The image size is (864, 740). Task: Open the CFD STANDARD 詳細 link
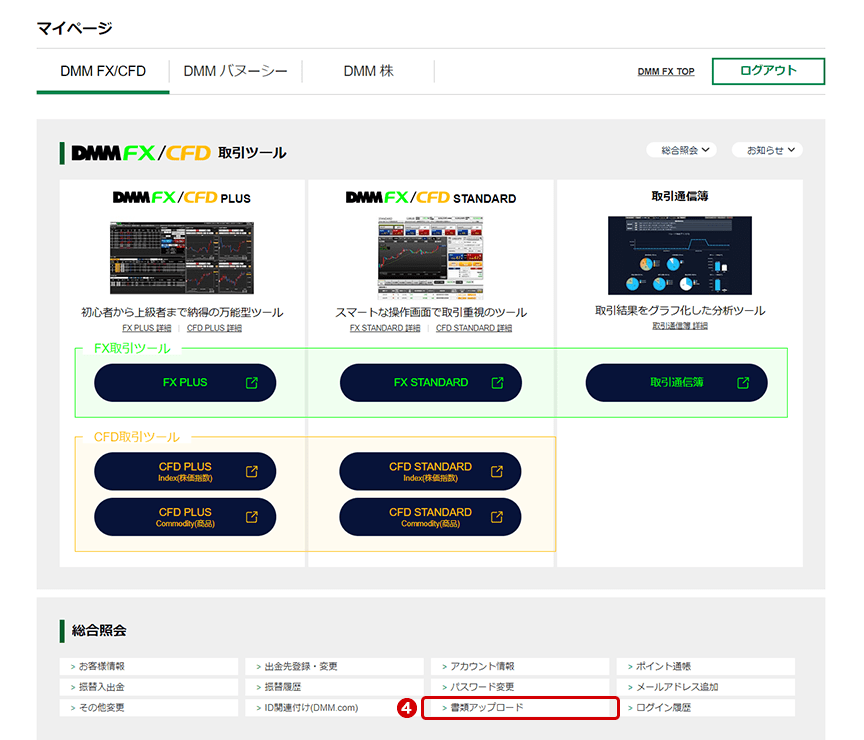pos(474,328)
